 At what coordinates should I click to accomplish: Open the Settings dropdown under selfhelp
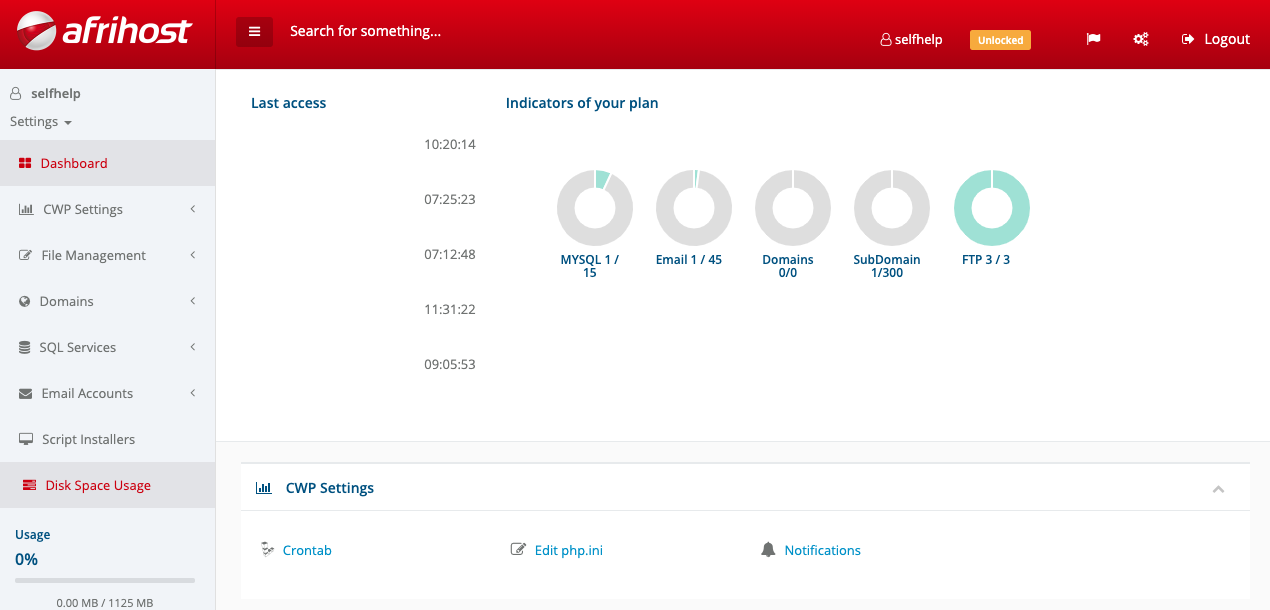40,122
